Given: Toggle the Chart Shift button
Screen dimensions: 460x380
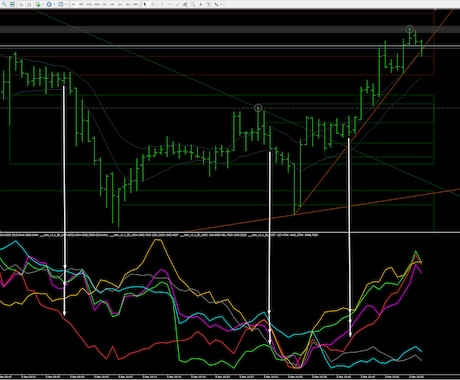Looking at the screenshot, I should [29, 4].
